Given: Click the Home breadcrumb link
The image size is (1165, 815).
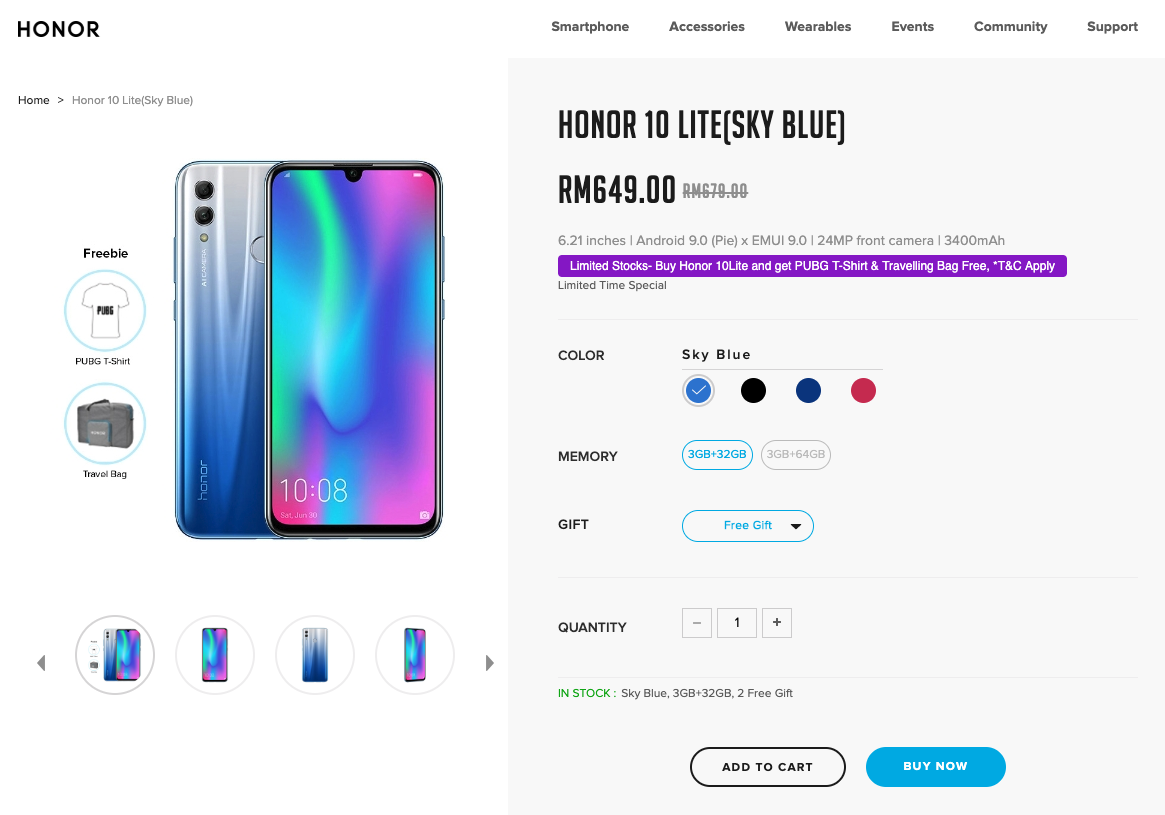Looking at the screenshot, I should (x=33, y=100).
